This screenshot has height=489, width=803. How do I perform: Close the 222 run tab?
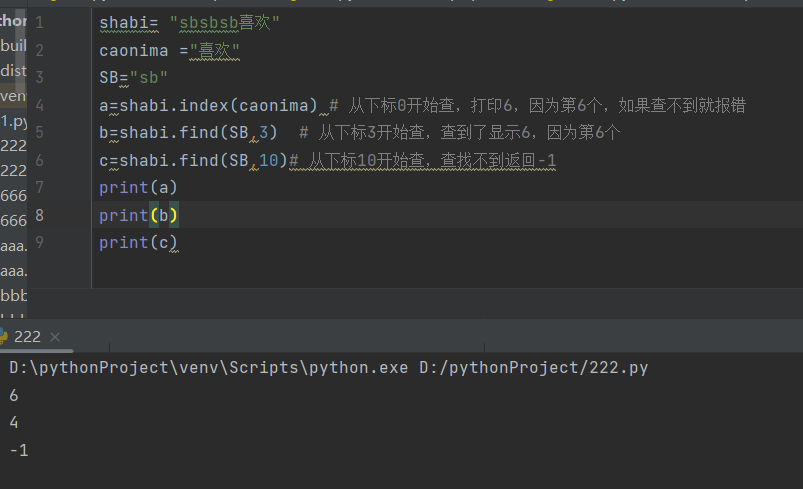tap(55, 337)
